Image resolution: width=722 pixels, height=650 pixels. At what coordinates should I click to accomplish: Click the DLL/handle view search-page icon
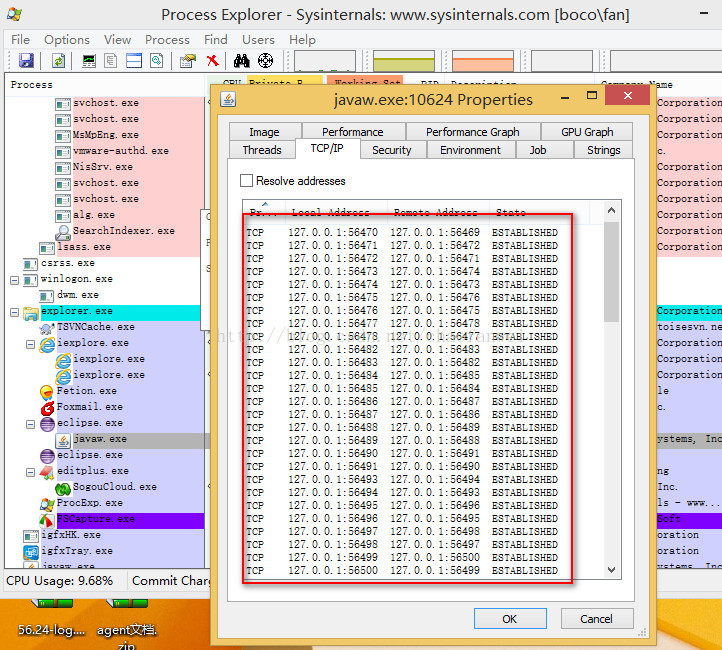(x=157, y=60)
